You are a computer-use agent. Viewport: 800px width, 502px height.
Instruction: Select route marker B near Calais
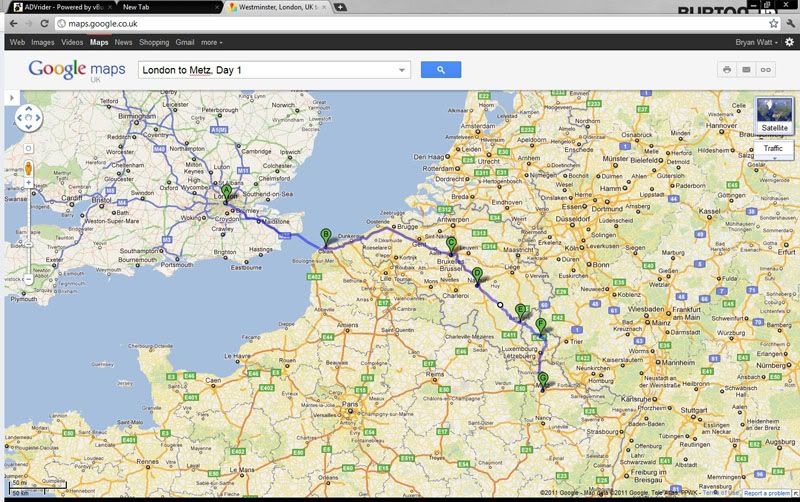pos(326,238)
